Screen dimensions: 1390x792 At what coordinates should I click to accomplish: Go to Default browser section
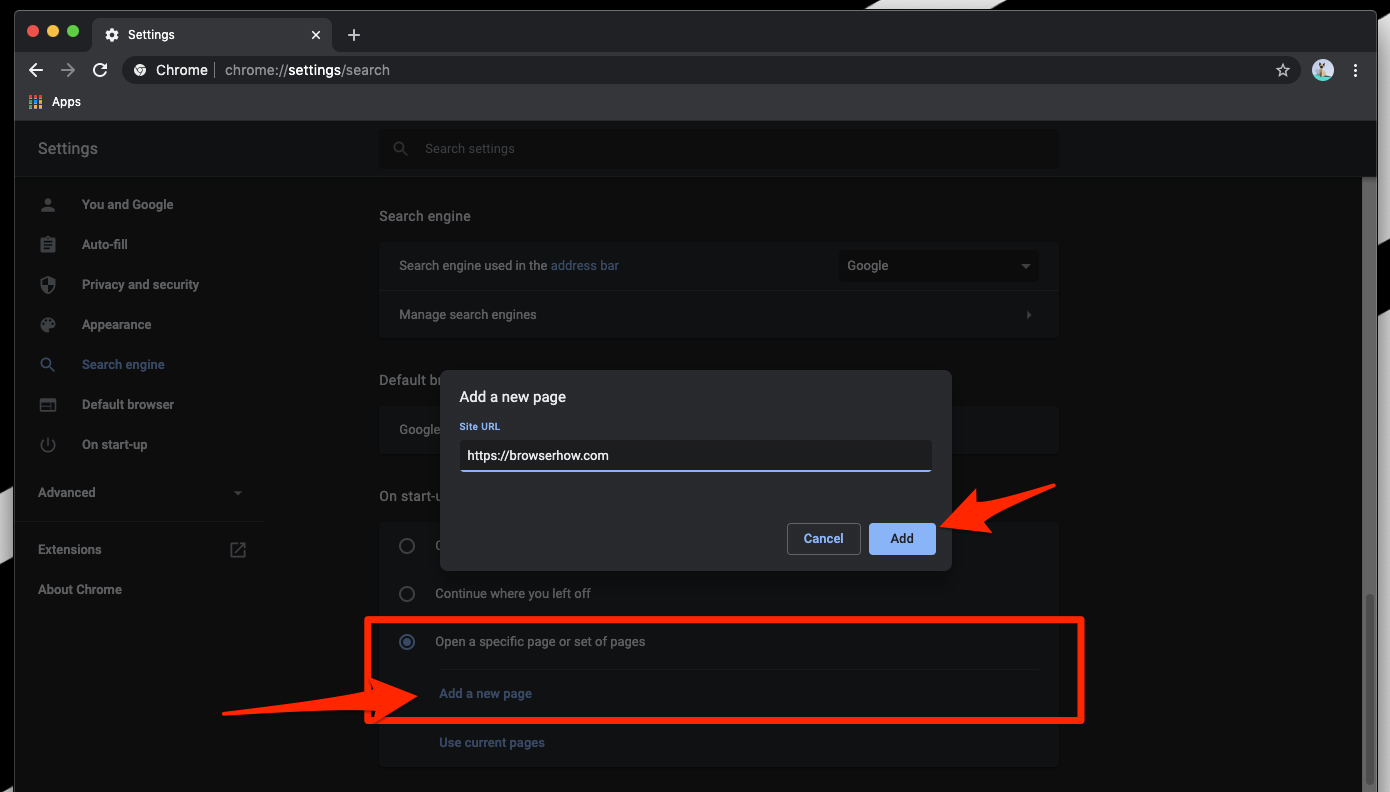[128, 405]
